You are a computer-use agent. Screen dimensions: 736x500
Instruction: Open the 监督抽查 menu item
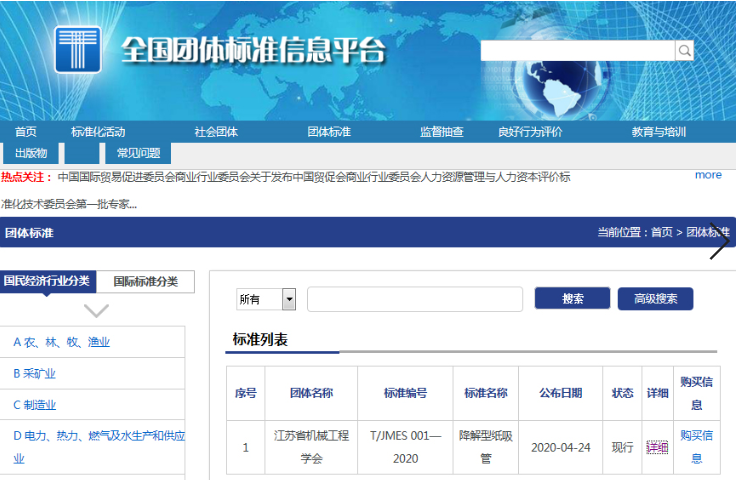click(x=442, y=132)
